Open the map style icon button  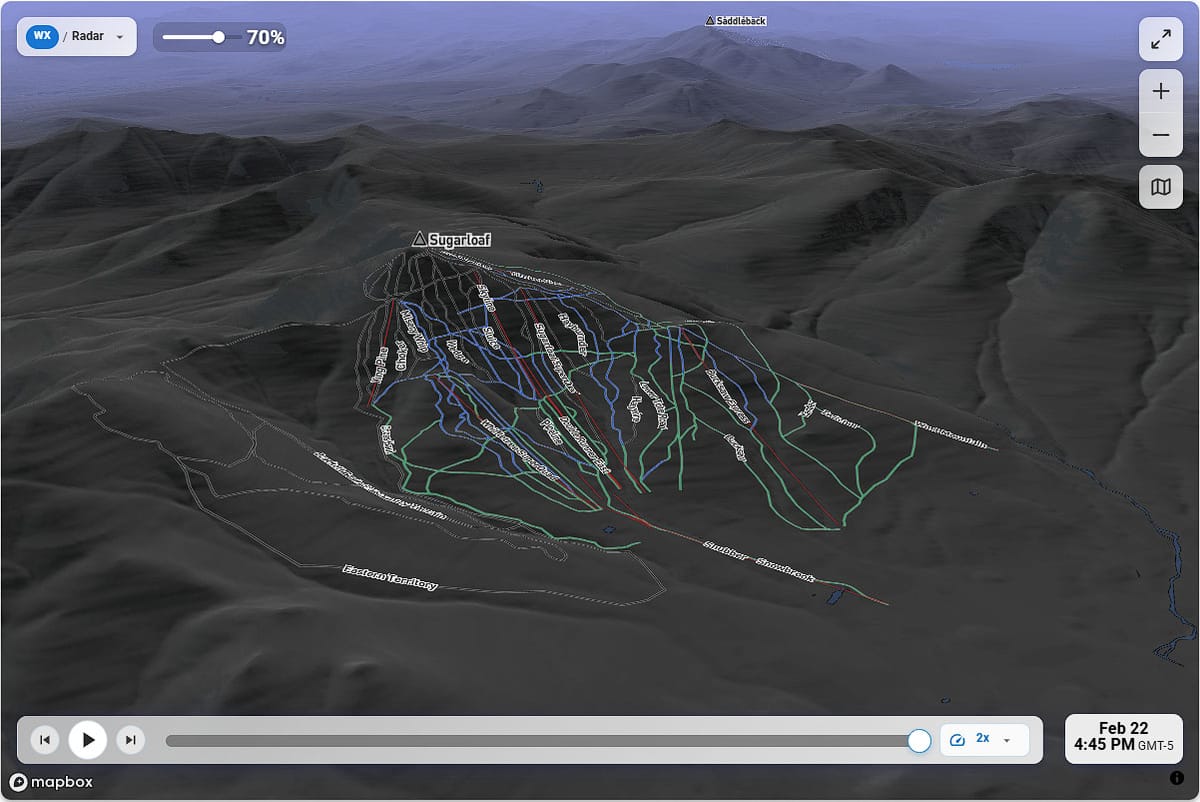[x=1161, y=187]
